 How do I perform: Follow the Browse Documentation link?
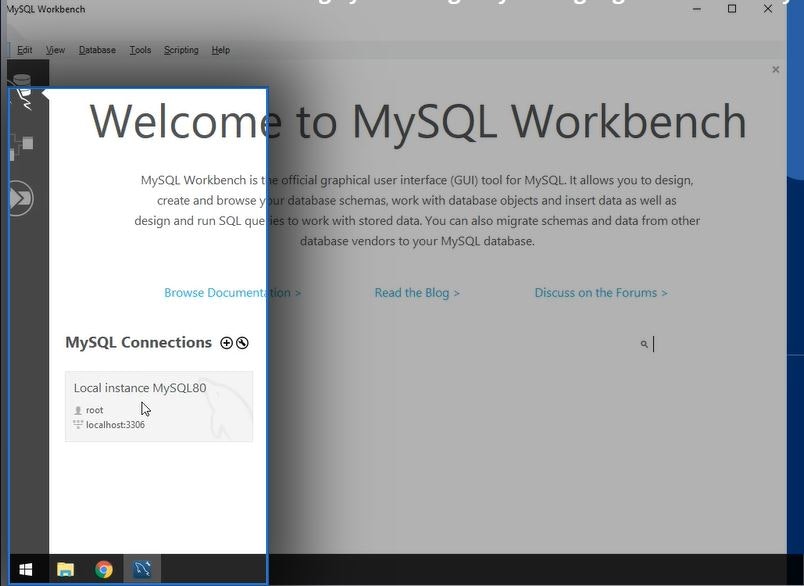pos(232,293)
